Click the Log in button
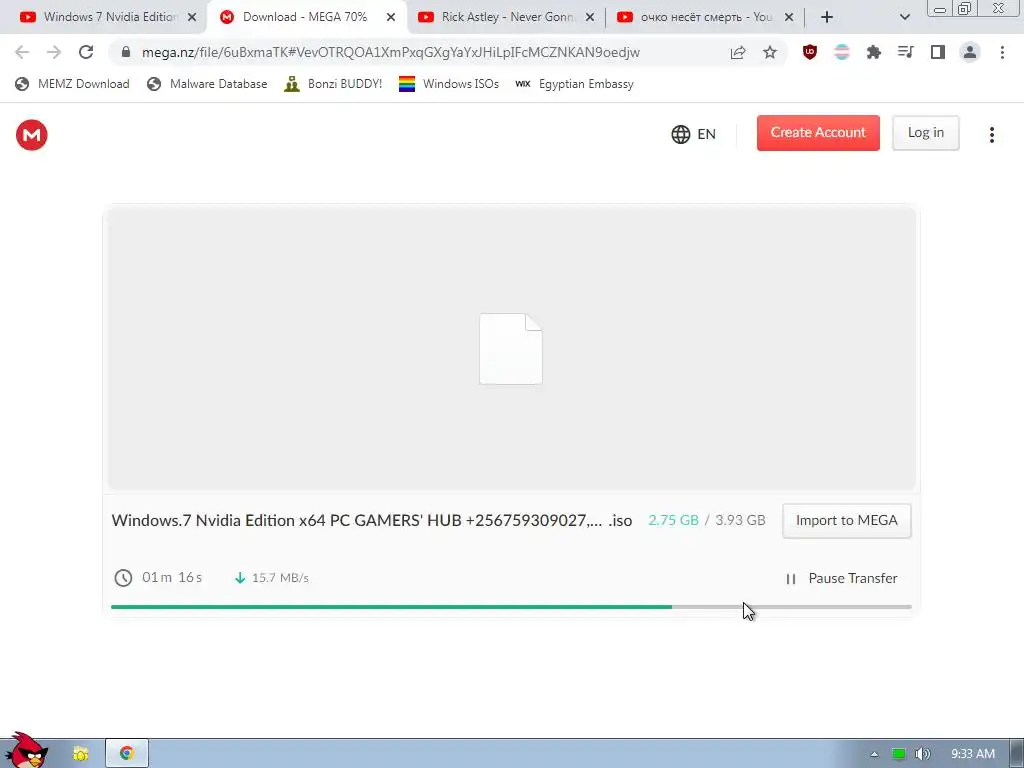Viewport: 1024px width, 768px height. pyautogui.click(x=925, y=133)
